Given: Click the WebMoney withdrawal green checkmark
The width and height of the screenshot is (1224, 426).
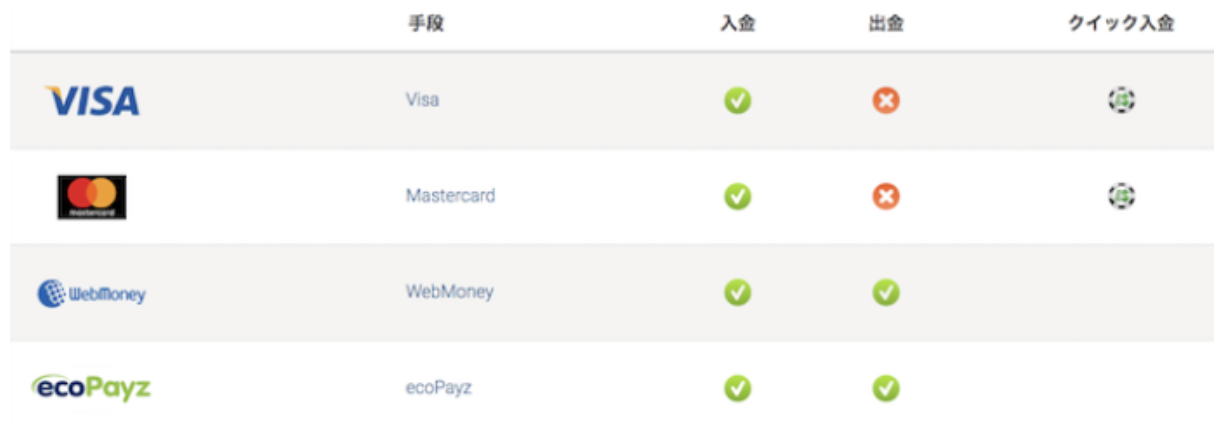Looking at the screenshot, I should pos(886,292).
